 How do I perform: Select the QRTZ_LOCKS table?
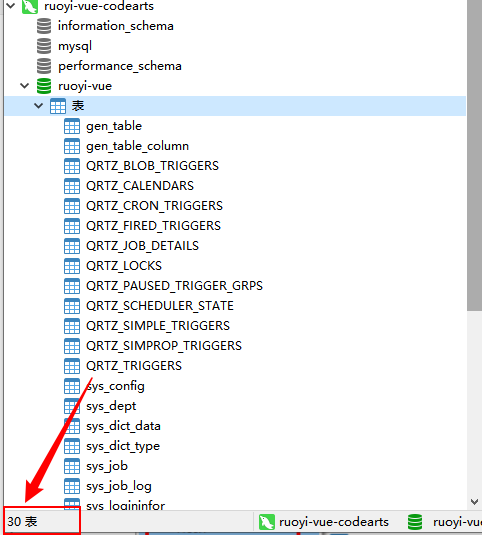(x=124, y=266)
